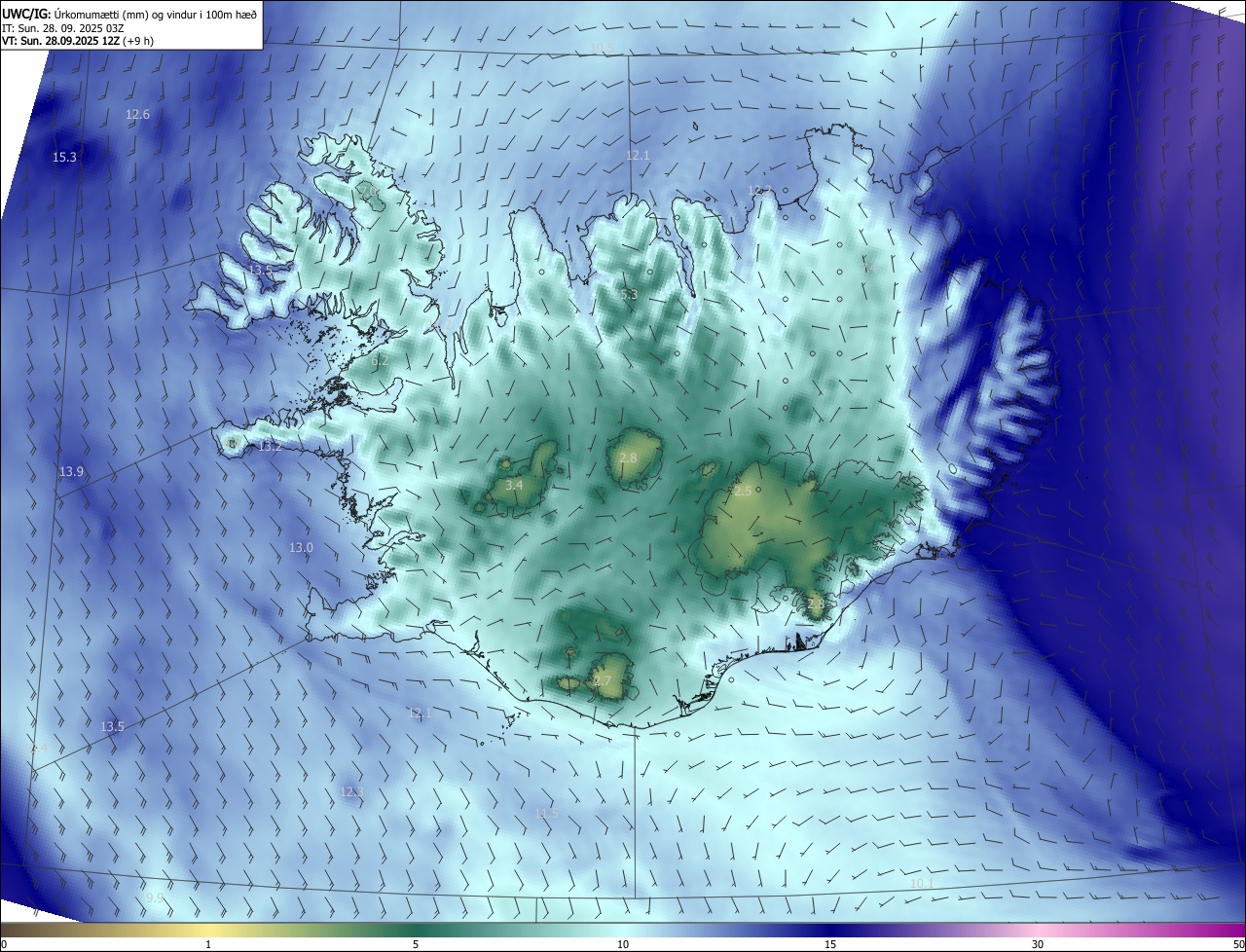Click the 12.6 value label on the map
This screenshot has width=1246, height=952.
point(138,114)
